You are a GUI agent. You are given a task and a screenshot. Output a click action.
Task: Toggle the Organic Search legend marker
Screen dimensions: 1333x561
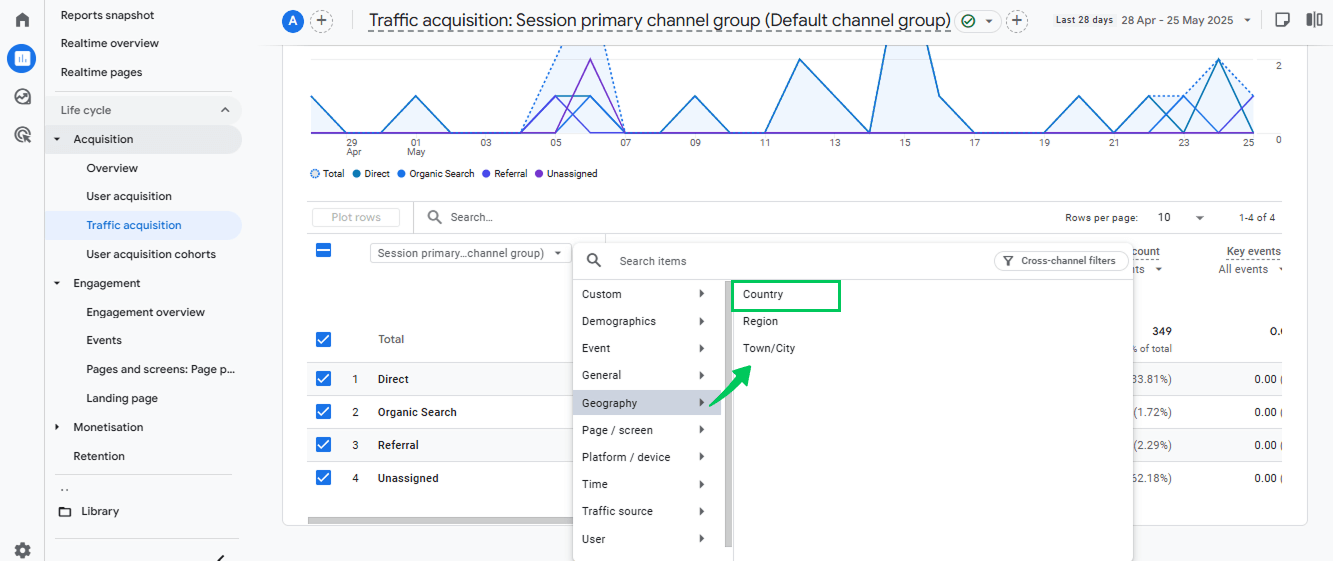point(401,174)
